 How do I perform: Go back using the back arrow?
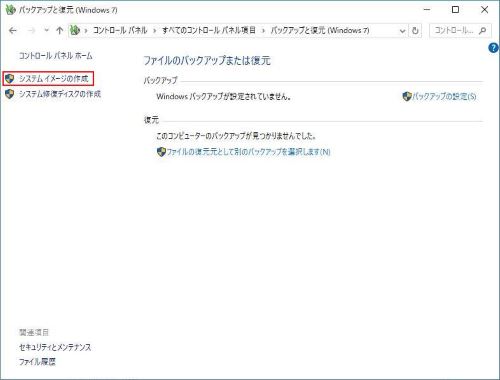(x=13, y=31)
